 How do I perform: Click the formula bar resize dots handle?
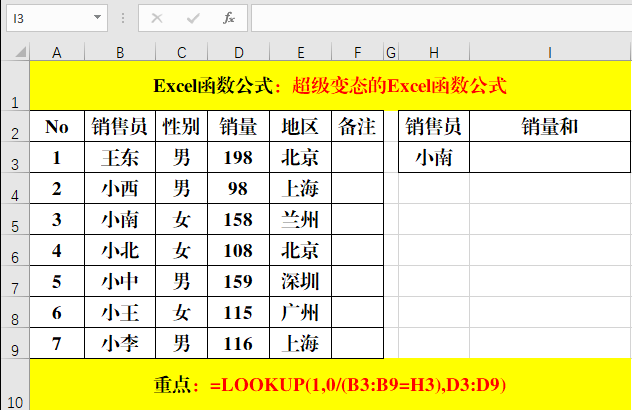(x=123, y=18)
